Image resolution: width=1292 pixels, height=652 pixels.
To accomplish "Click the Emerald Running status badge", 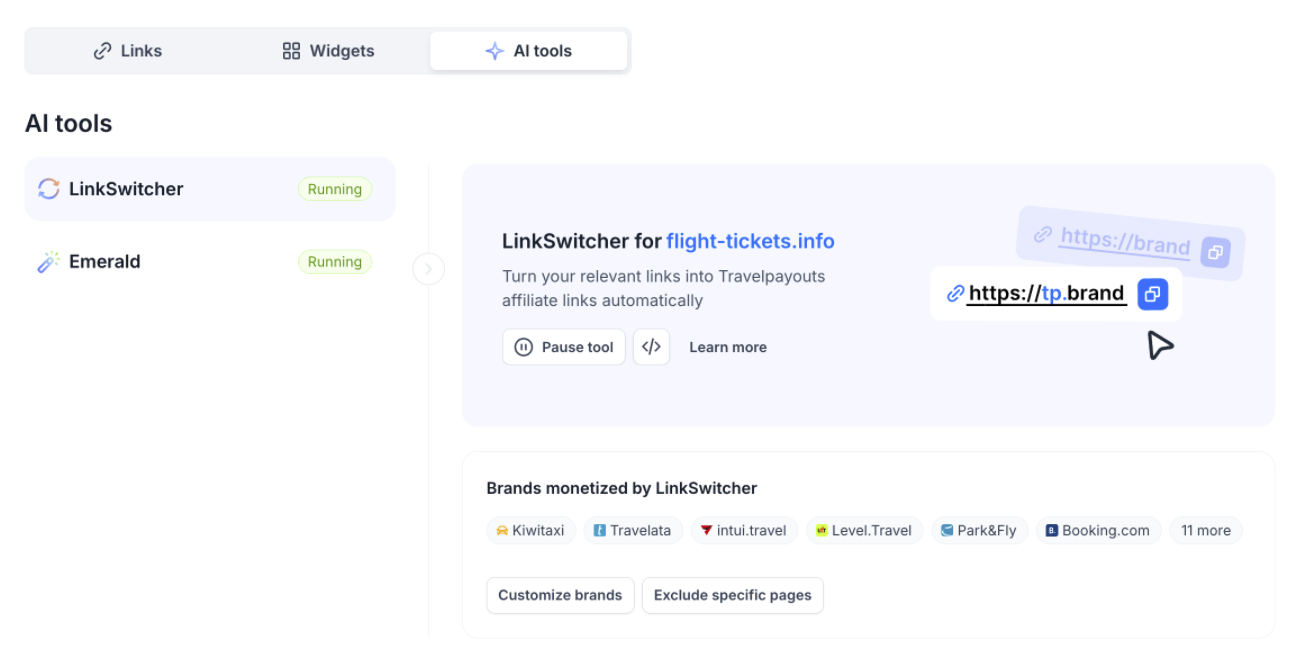I will 334,262.
